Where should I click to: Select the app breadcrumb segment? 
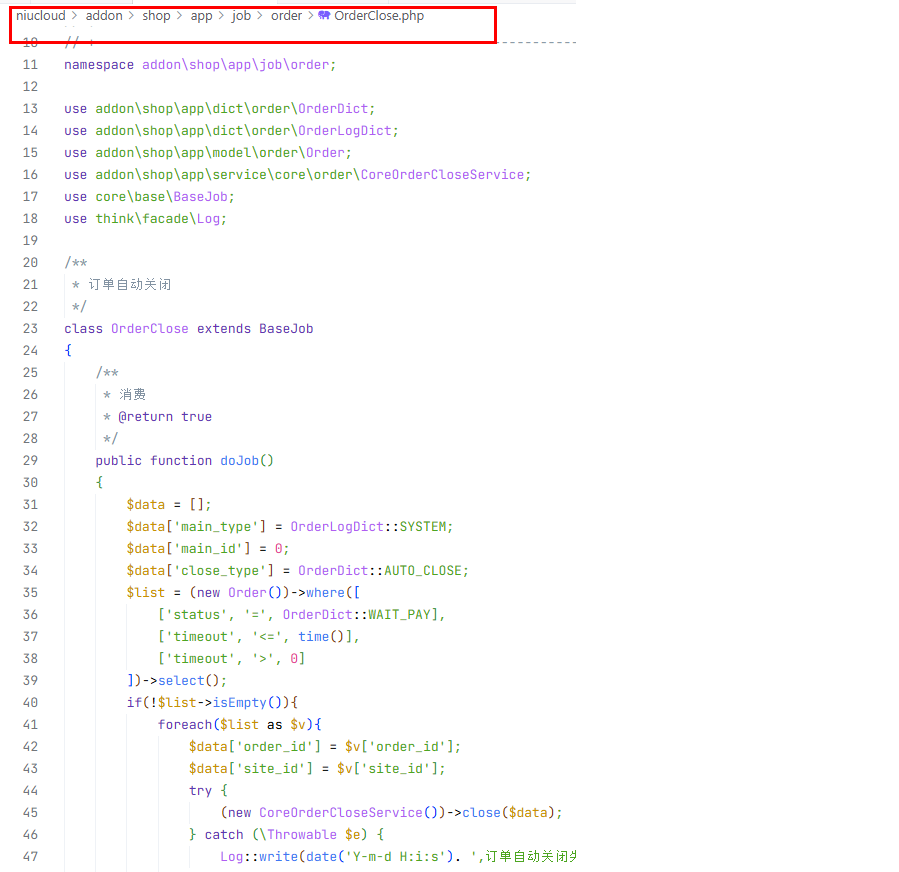click(x=201, y=16)
